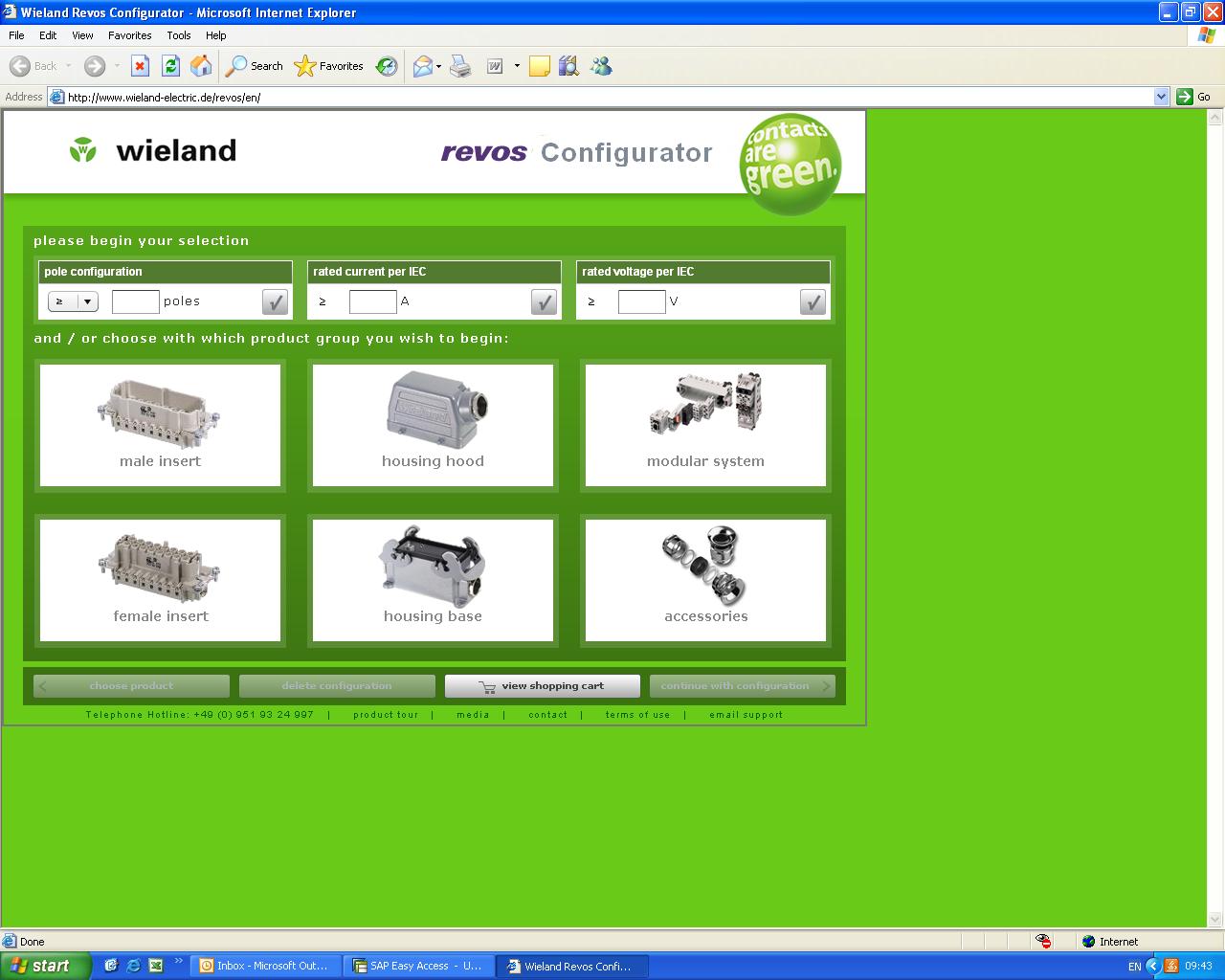Click the view shopping cart button
This screenshot has height=980, width=1225.
pos(543,686)
